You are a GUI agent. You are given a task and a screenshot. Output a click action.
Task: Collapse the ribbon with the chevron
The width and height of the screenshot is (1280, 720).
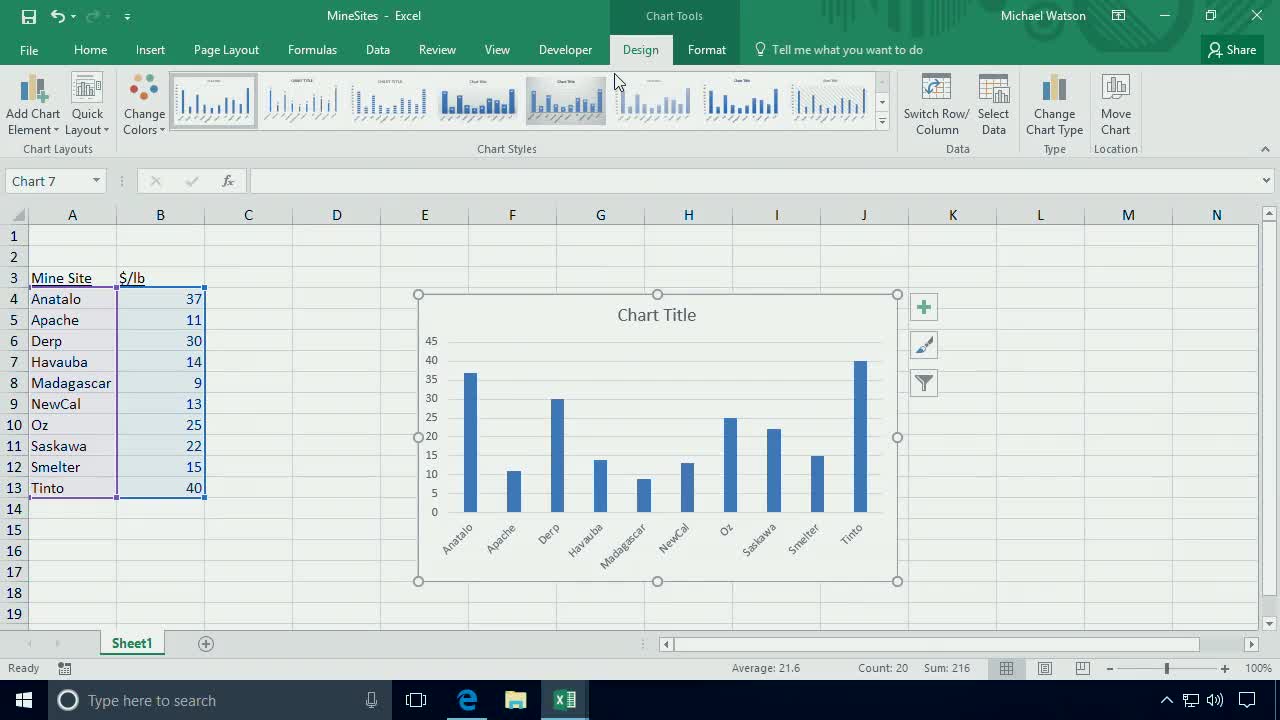point(1265,148)
